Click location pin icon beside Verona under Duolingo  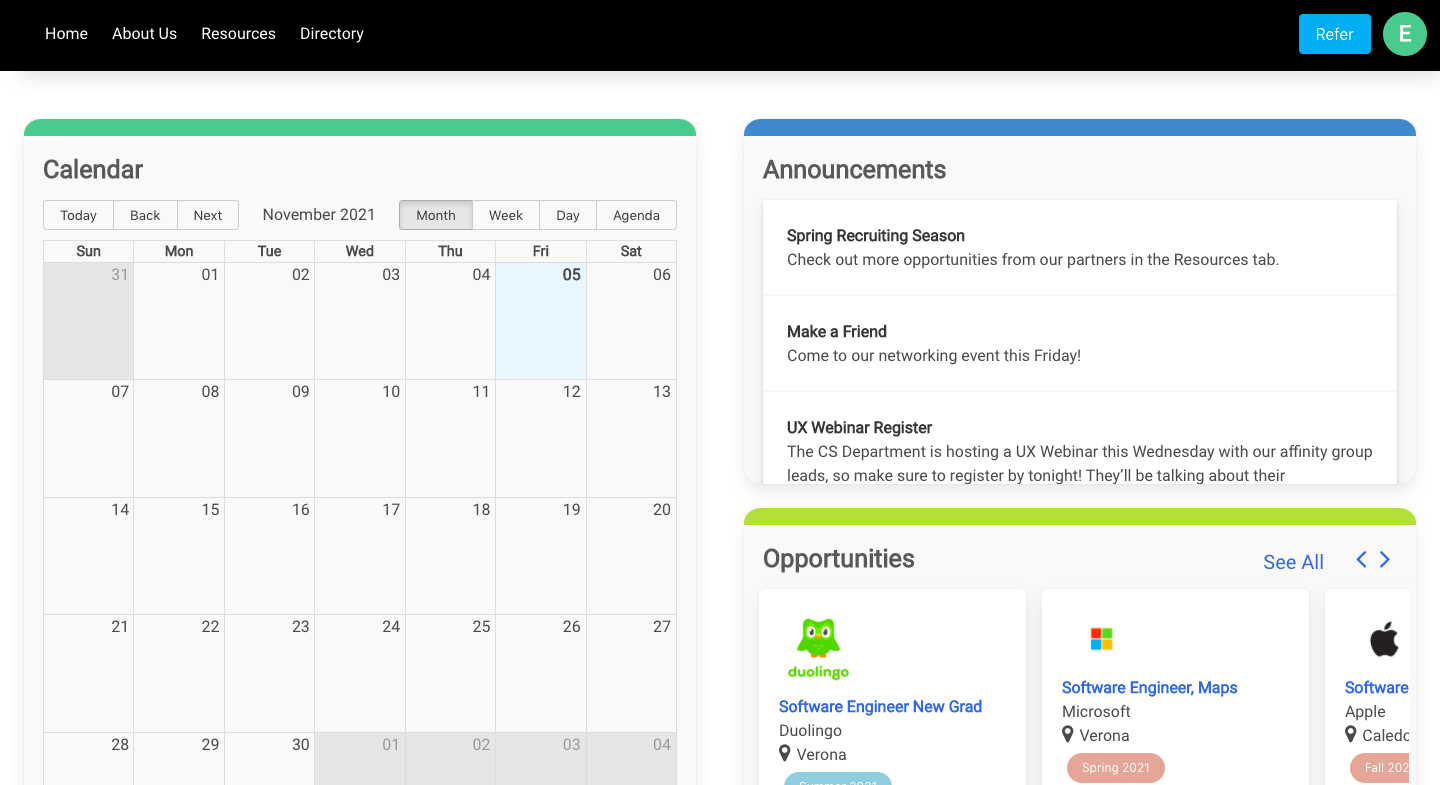[x=785, y=754]
